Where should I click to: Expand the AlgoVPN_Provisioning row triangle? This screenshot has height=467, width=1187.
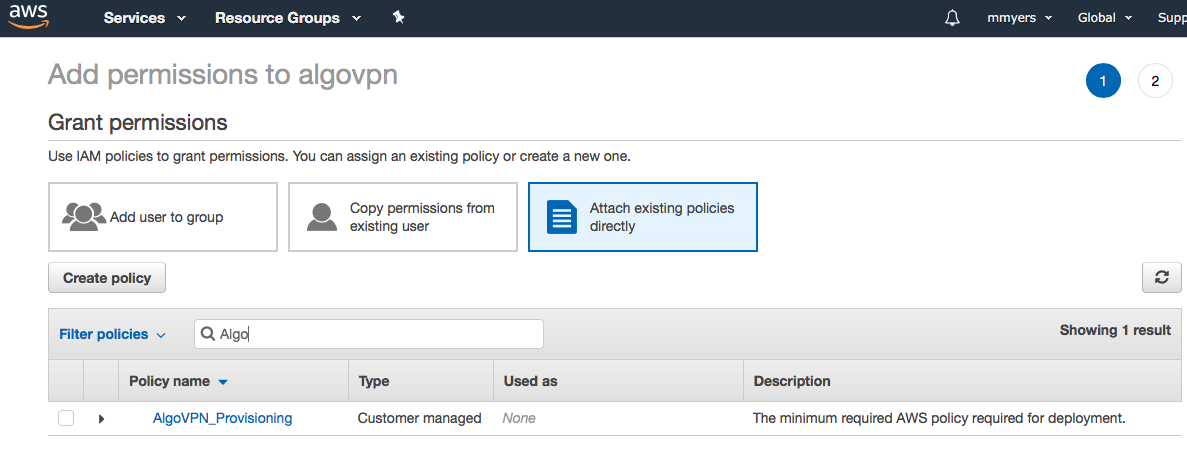(x=101, y=419)
